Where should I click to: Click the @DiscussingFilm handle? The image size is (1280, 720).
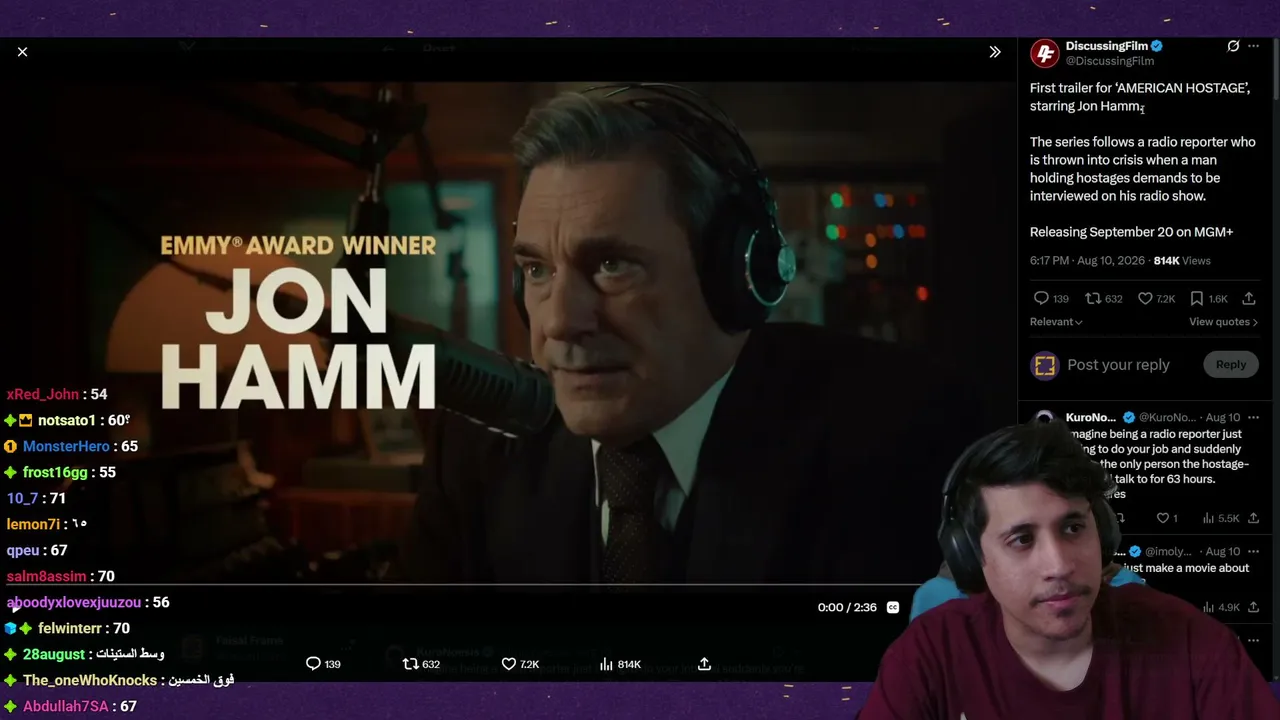(x=1110, y=61)
